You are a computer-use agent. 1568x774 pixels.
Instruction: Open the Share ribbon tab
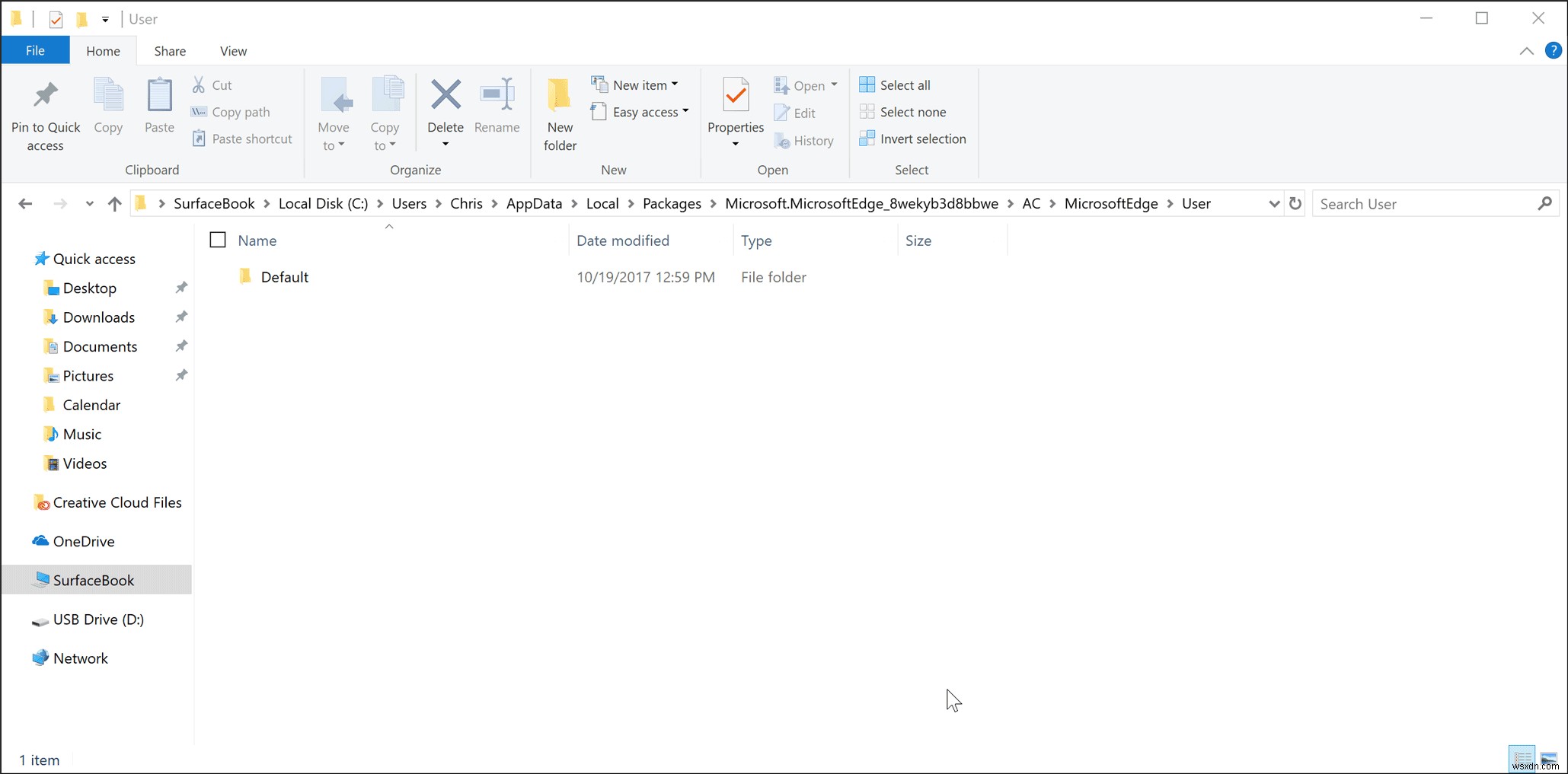pos(169,50)
